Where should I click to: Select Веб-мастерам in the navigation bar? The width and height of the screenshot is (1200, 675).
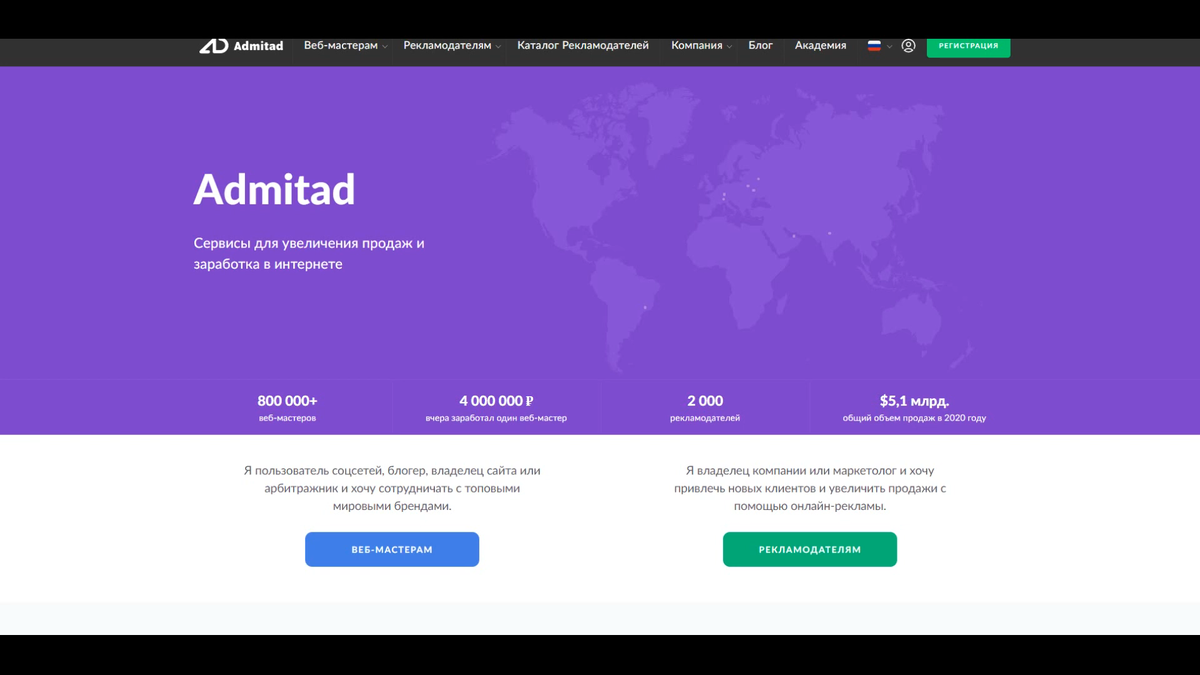coord(339,45)
